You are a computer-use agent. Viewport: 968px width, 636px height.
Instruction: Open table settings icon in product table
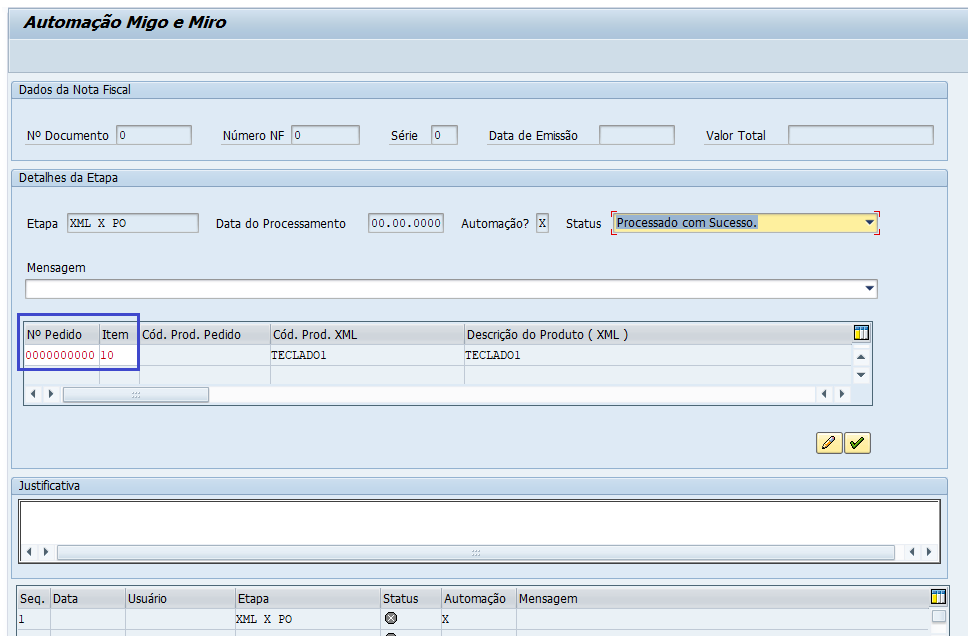click(861, 333)
